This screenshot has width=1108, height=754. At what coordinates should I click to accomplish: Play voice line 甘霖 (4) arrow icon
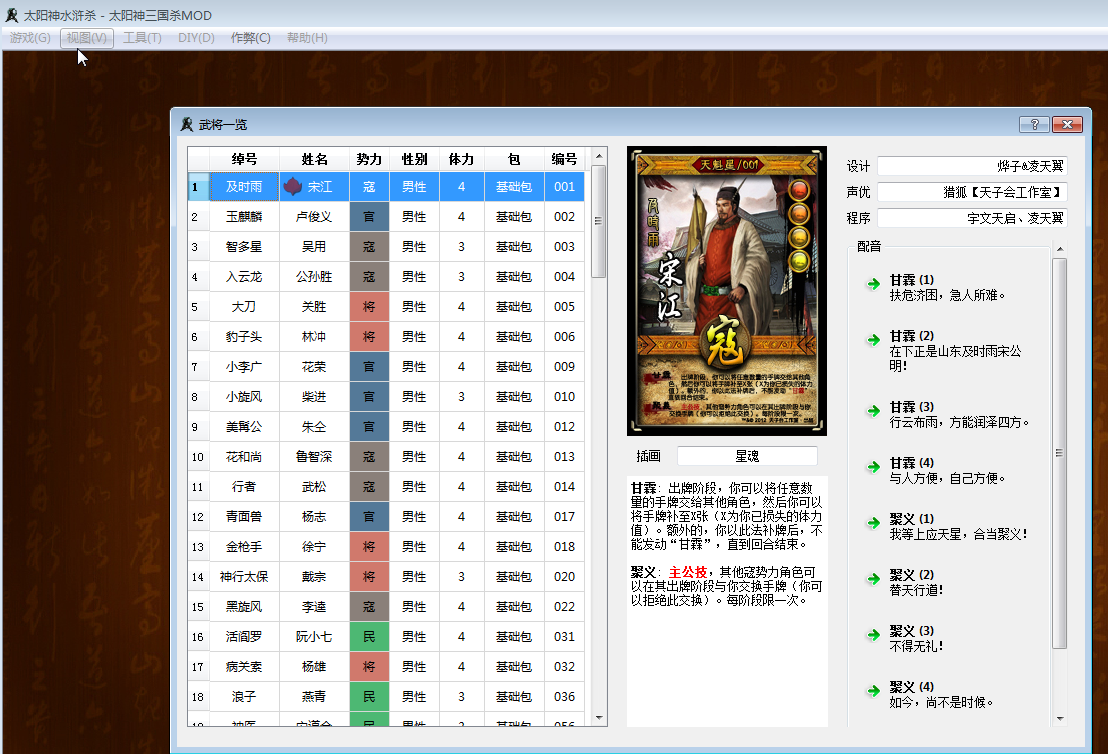click(x=873, y=466)
